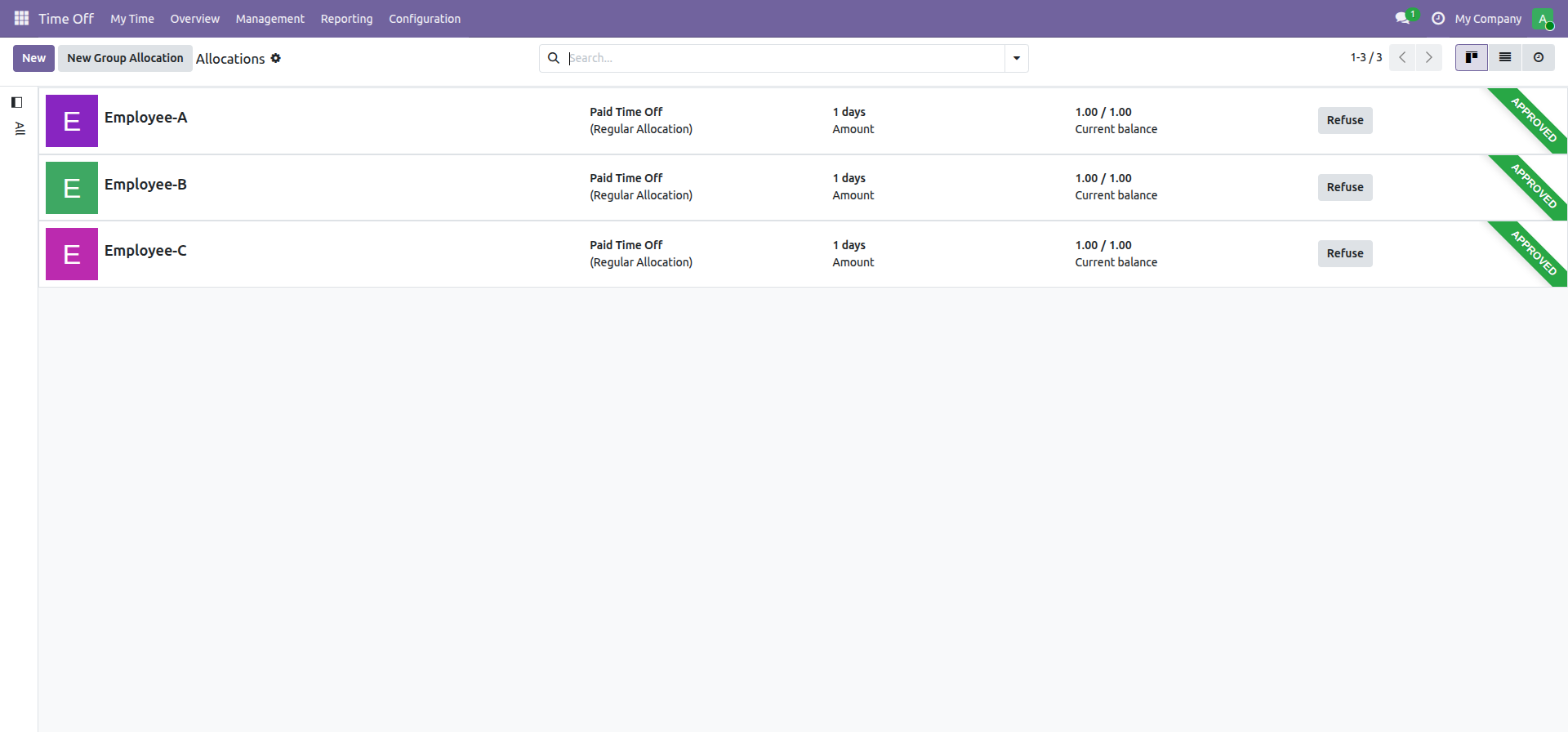1568x732 pixels.
Task: Click New Group Allocation button
Action: click(125, 58)
